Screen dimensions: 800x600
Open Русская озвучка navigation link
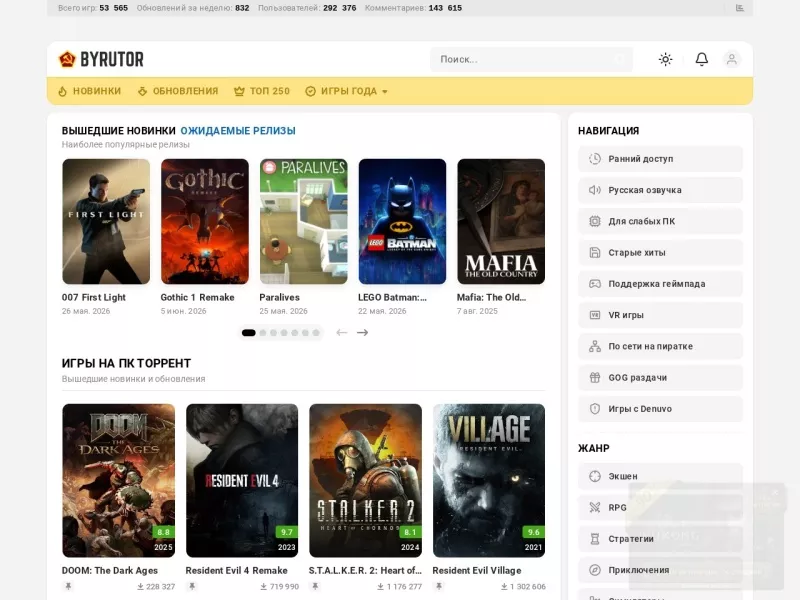point(660,190)
